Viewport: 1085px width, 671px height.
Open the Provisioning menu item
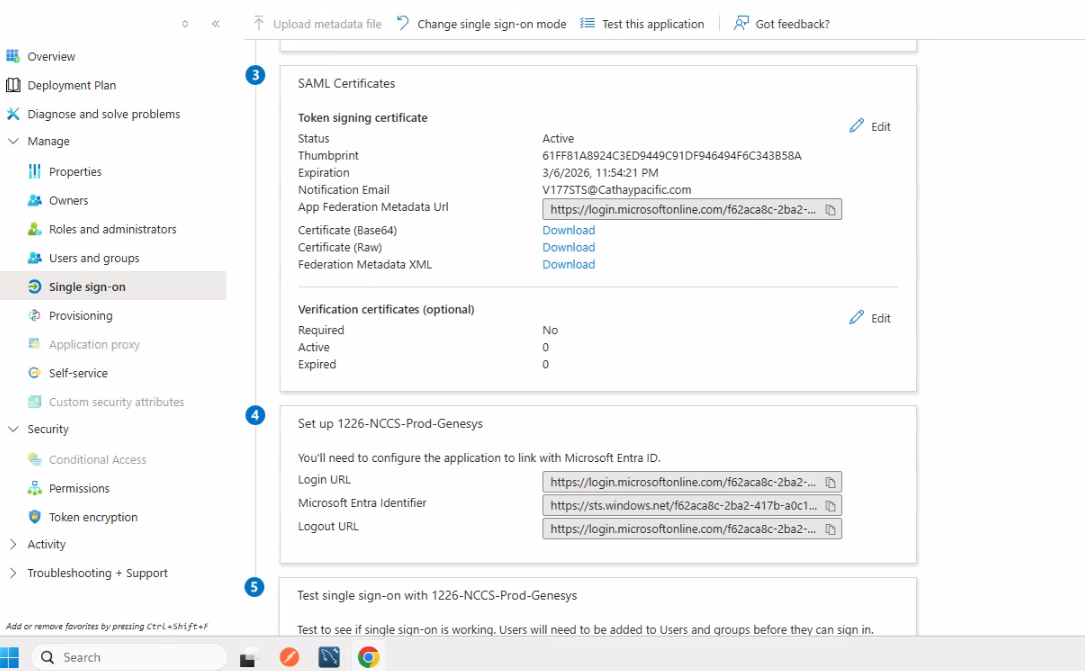tap(80, 316)
